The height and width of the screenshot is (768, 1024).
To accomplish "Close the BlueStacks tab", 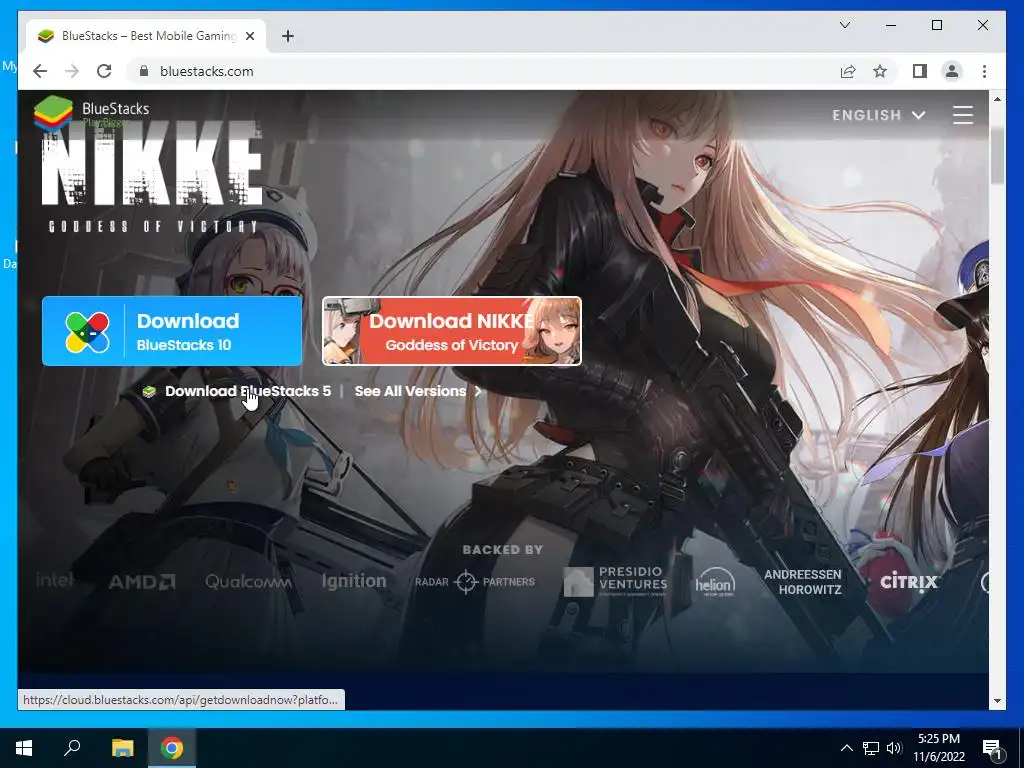I will [250, 37].
